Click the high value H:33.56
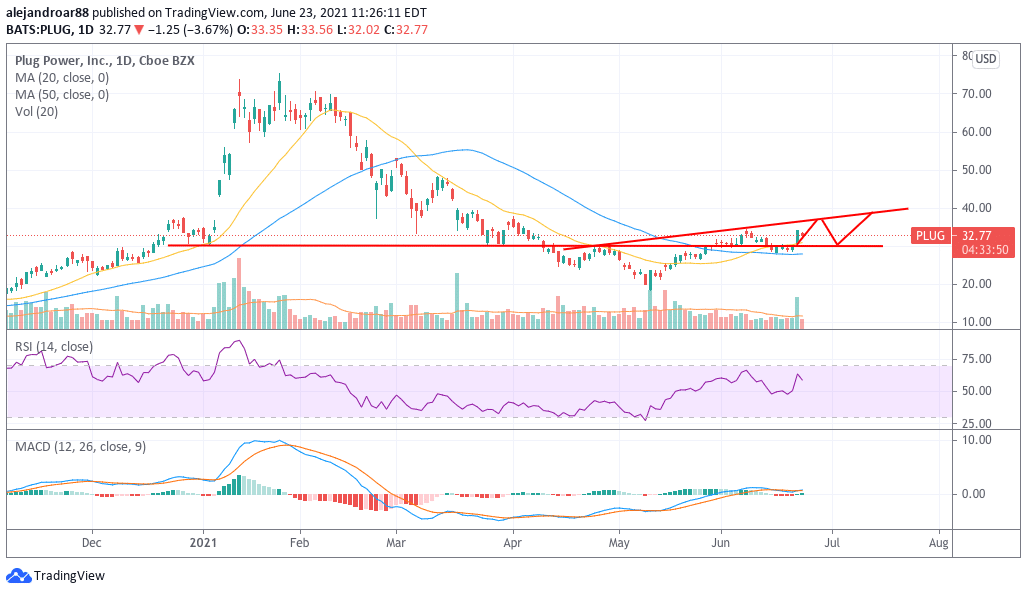 tap(310, 29)
